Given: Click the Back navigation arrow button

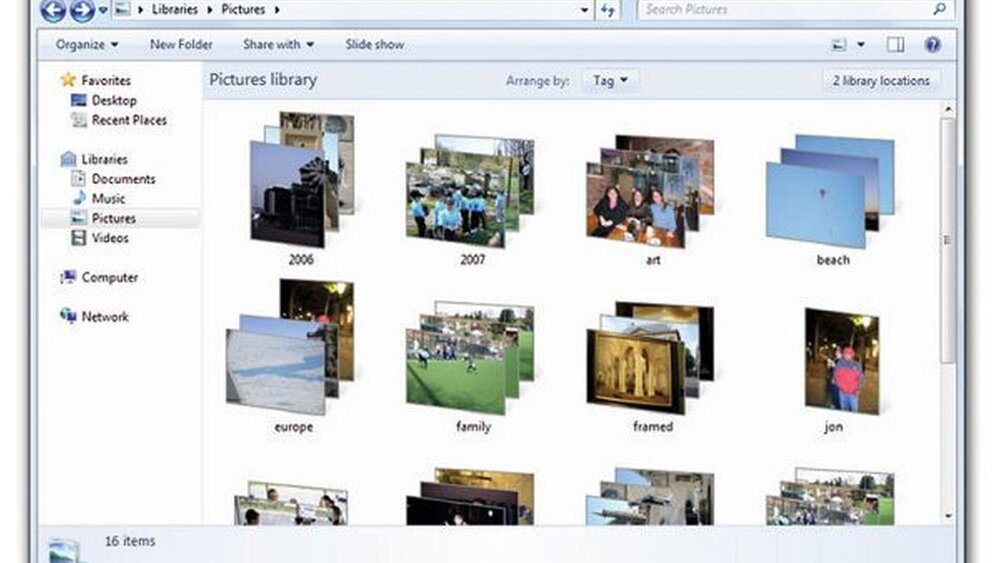Looking at the screenshot, I should 54,11.
